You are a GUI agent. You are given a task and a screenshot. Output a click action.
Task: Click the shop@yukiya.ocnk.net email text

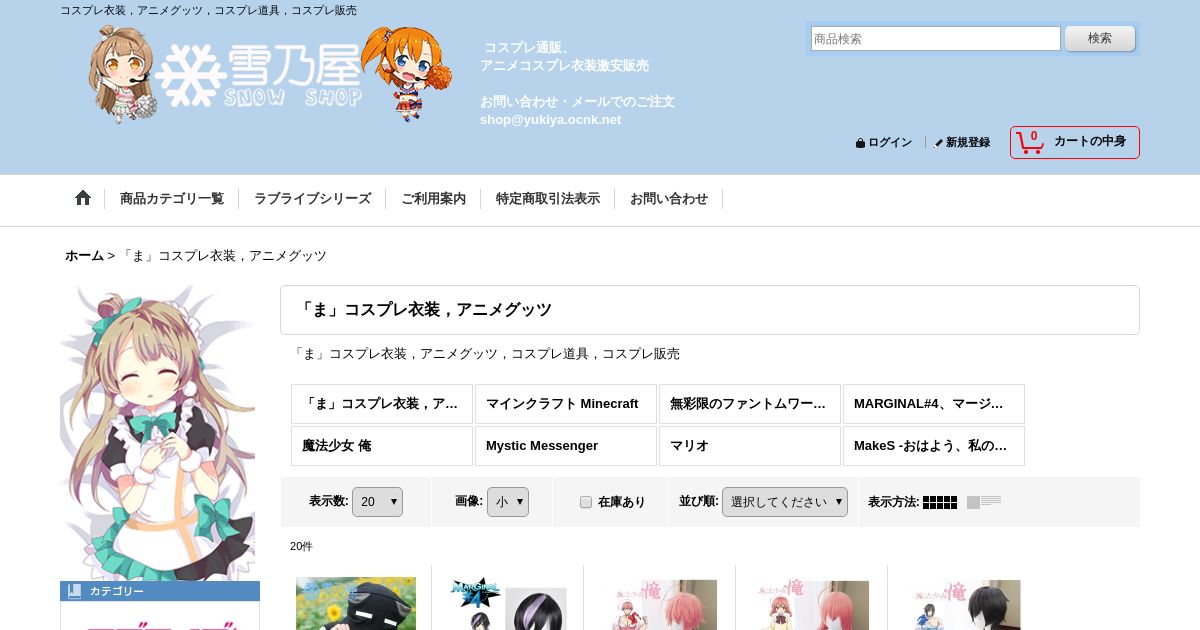[550, 120]
